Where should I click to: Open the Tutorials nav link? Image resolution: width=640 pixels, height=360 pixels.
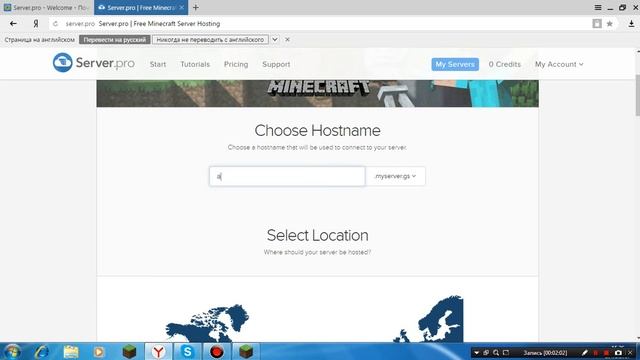(x=195, y=64)
